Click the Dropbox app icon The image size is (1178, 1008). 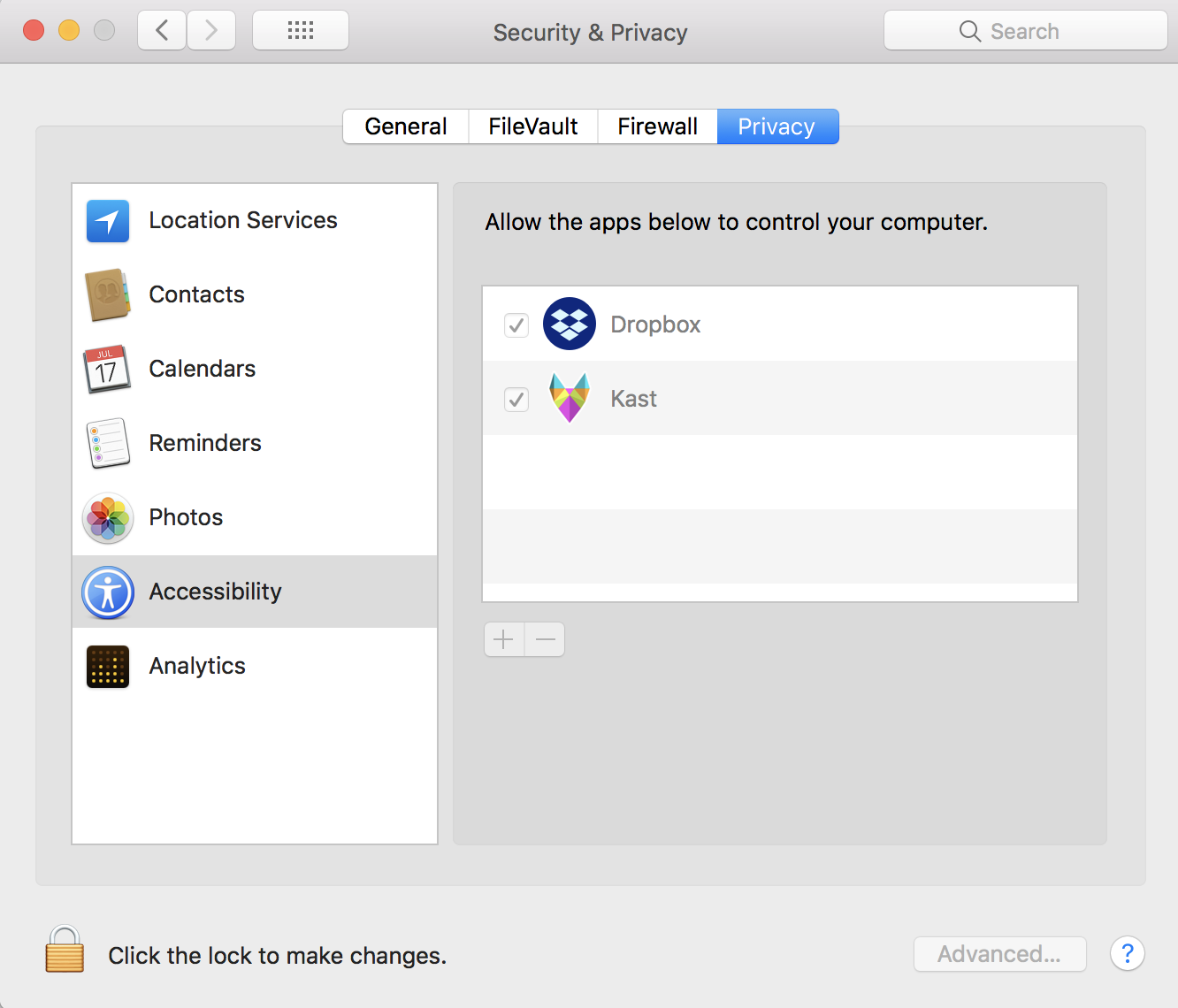(569, 325)
